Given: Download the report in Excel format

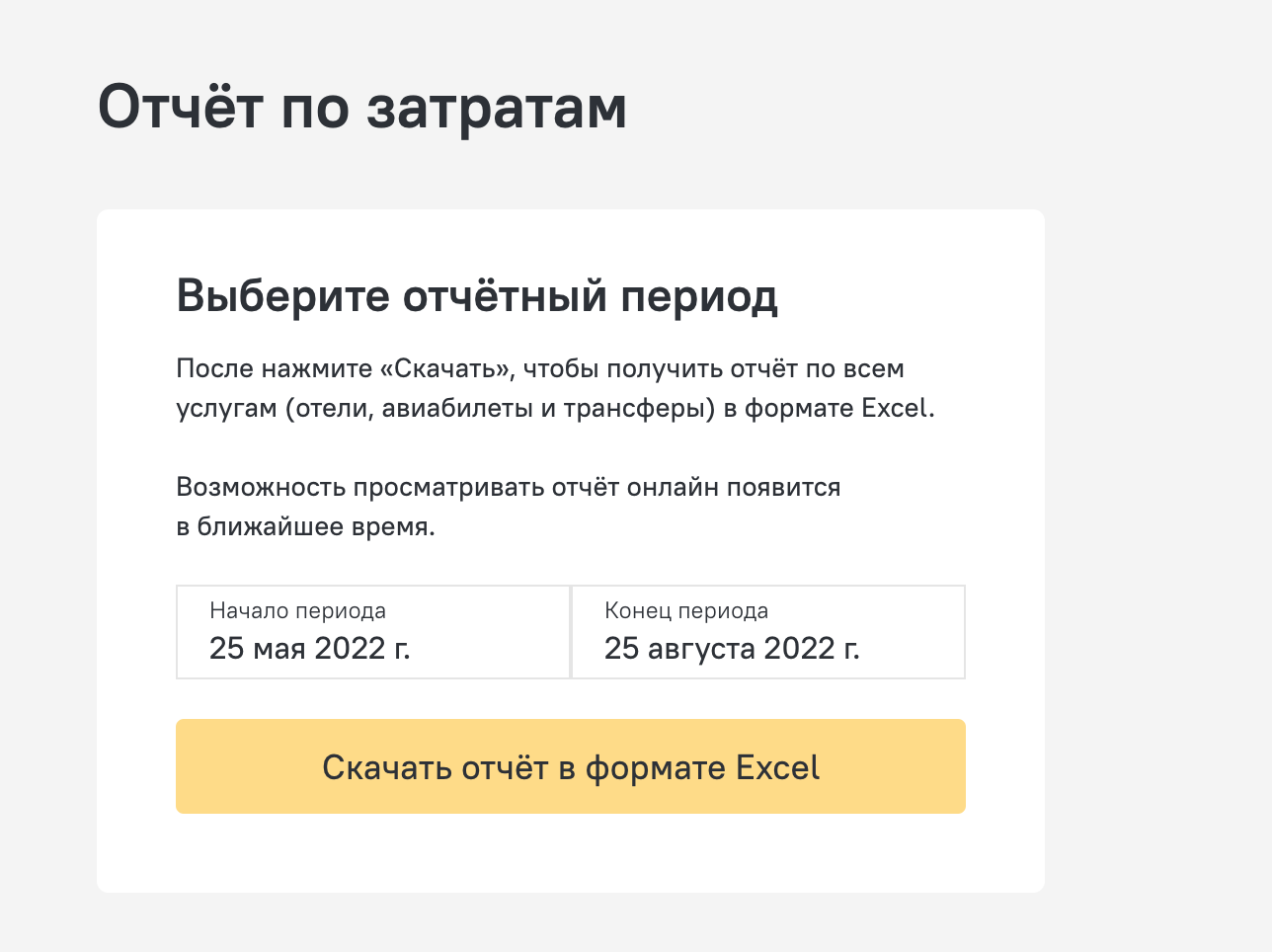Looking at the screenshot, I should click(571, 766).
